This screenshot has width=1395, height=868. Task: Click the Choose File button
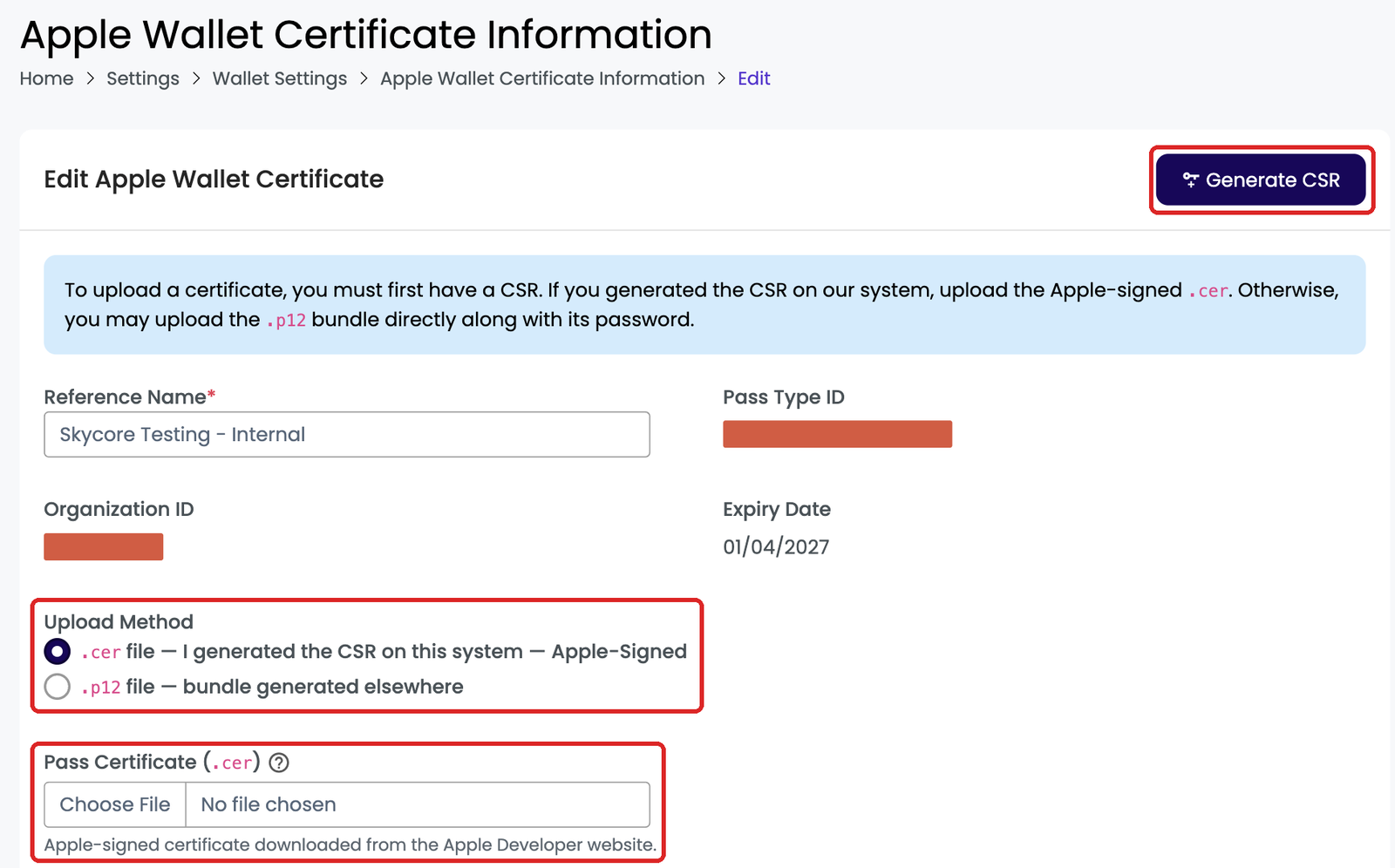[115, 804]
